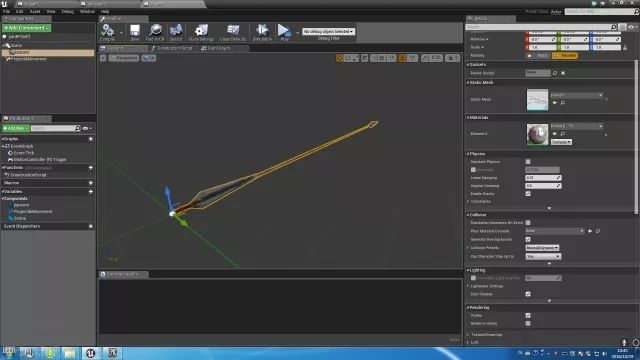This screenshot has width=640, height=360.
Task: Open Find in CB icon
Action: pos(155,32)
